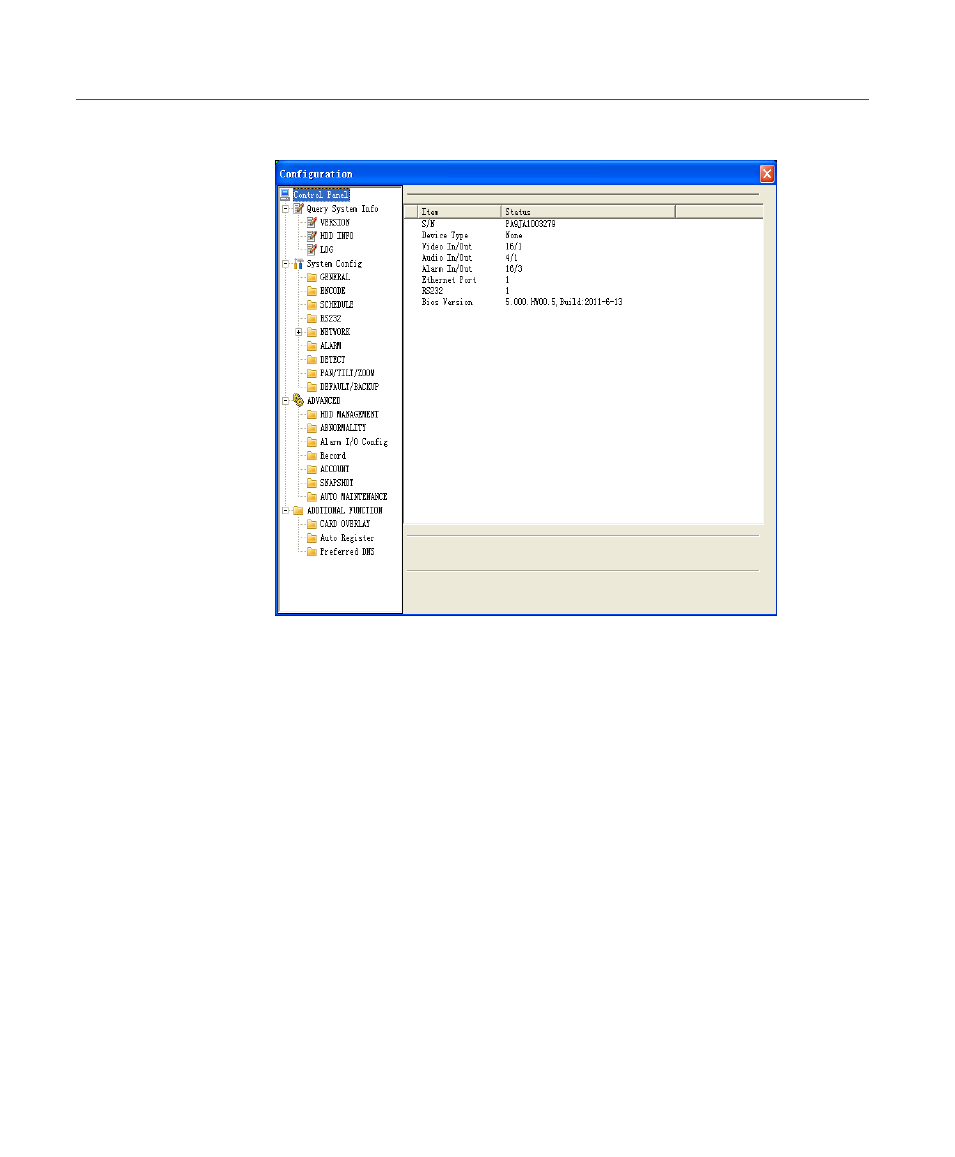Select the Ethernet Port row
955x1157 pixels.
tap(583, 280)
